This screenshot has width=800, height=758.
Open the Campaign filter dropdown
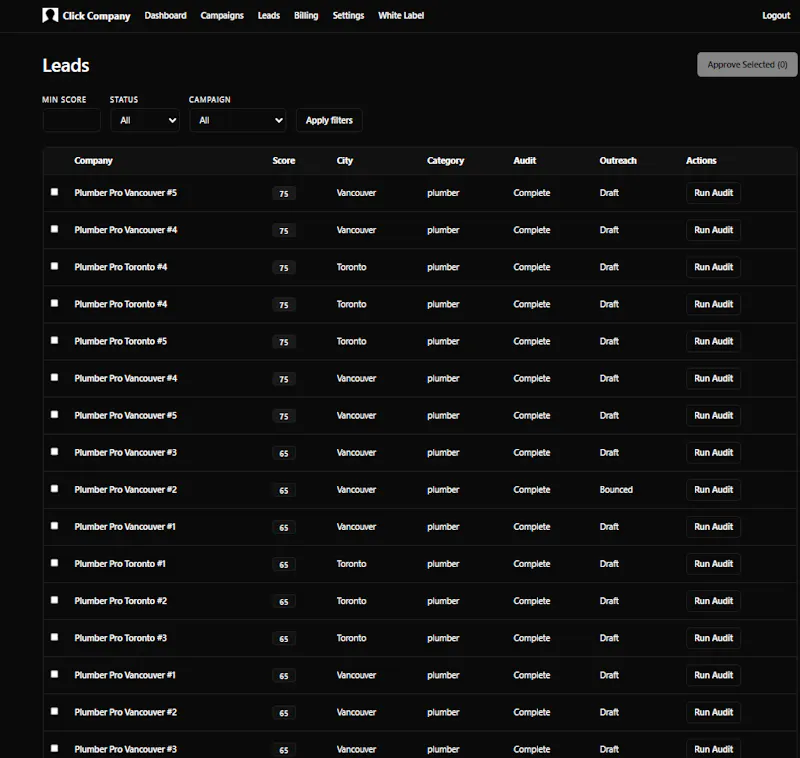(238, 120)
